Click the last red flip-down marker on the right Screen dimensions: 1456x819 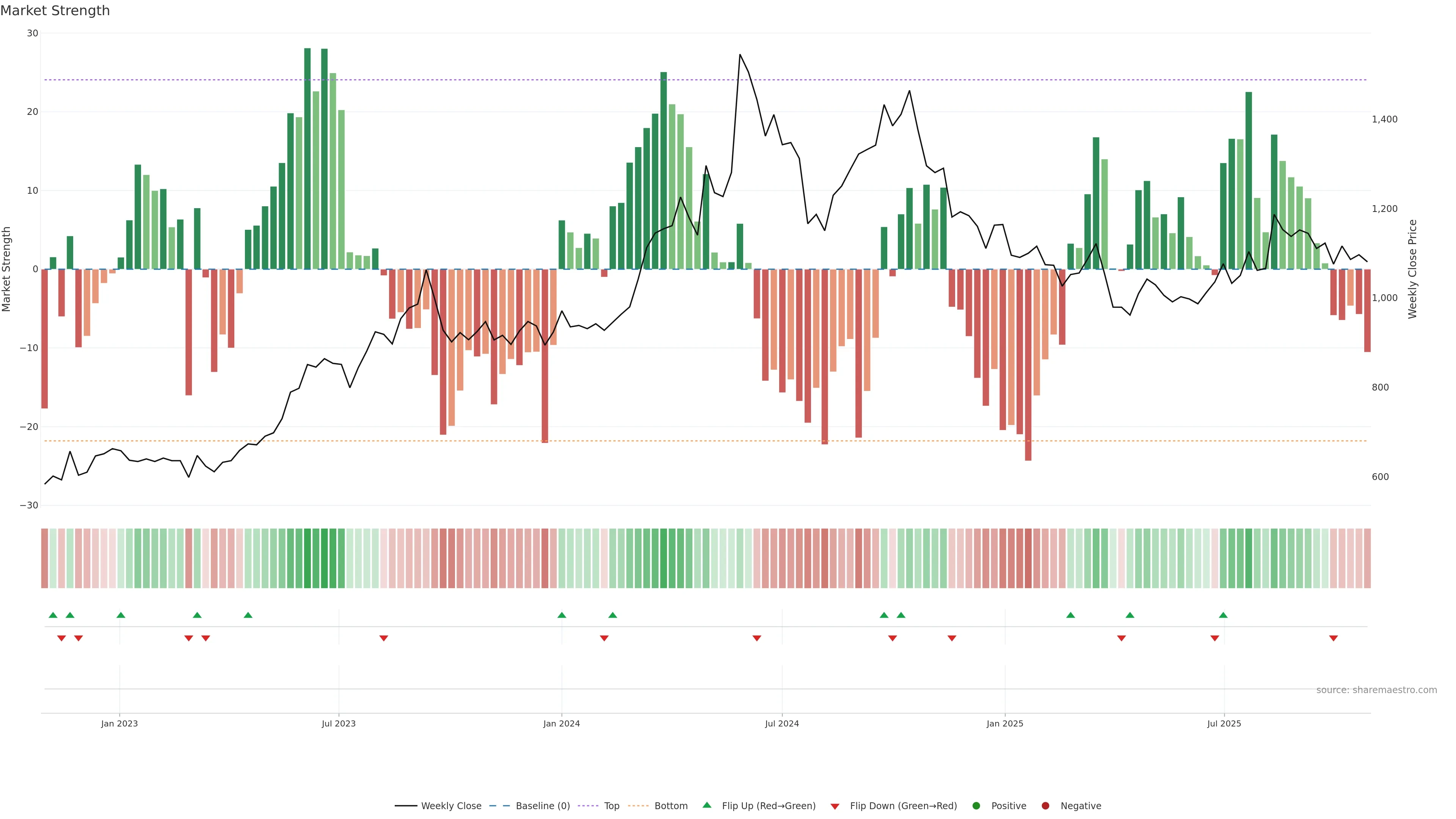pos(1334,638)
